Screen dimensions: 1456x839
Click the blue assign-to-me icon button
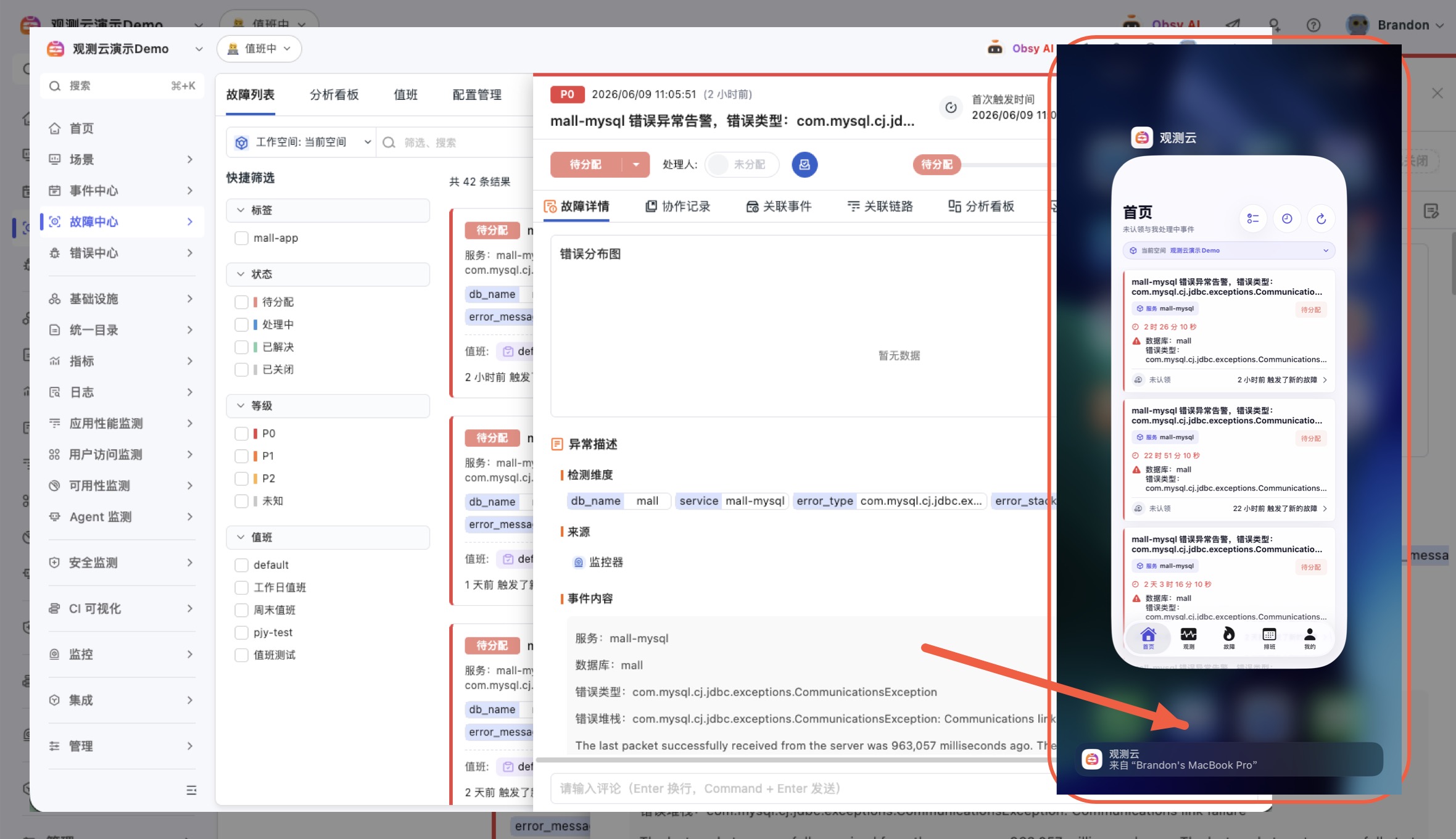tap(805, 165)
